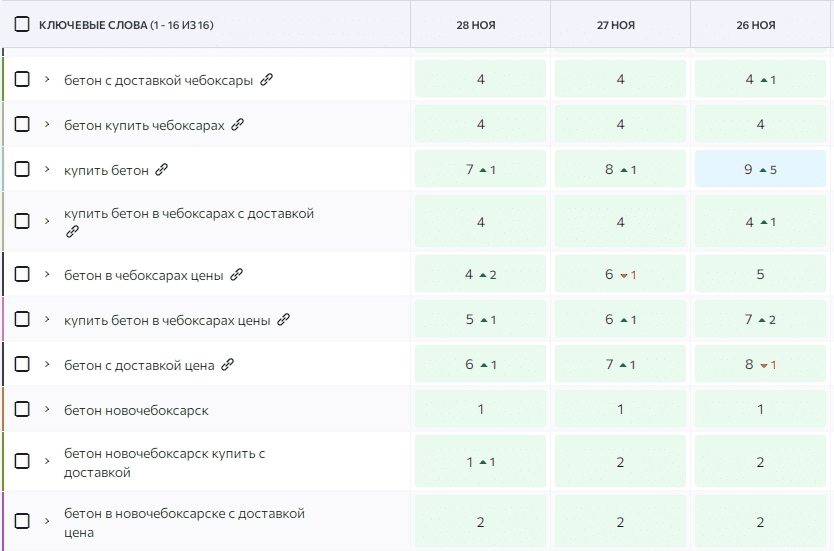The height and width of the screenshot is (551, 834).
Task: Expand the "бетон с доставкой чебоксары" row
Action: point(47,79)
